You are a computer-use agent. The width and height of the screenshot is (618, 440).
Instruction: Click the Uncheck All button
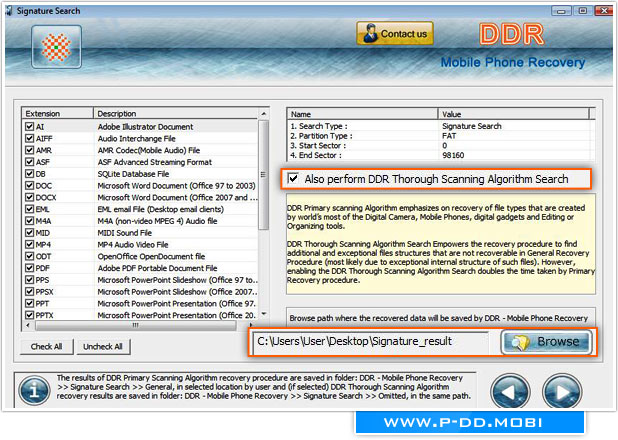pos(103,347)
